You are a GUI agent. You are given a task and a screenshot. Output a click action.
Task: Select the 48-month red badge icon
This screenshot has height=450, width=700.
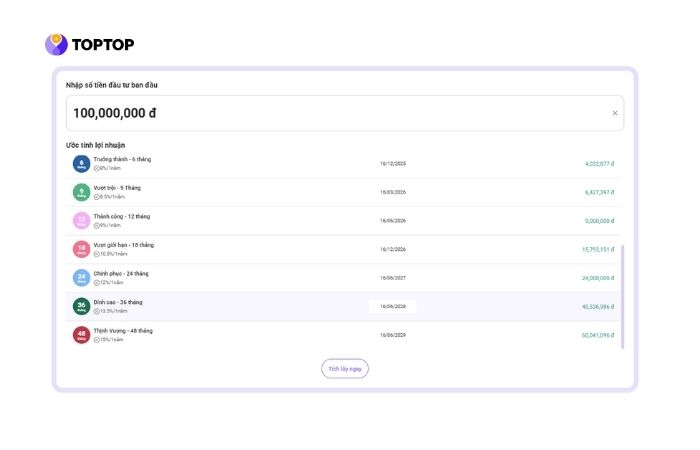click(81, 335)
